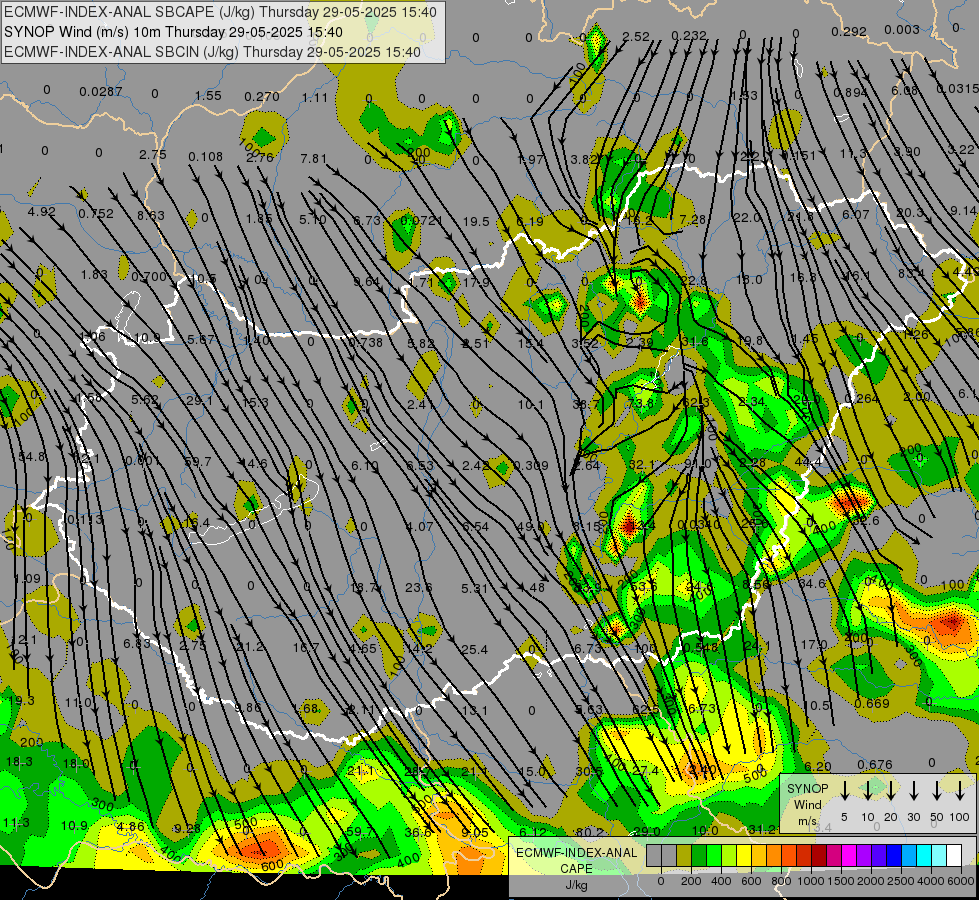This screenshot has width=979, height=900.
Task: Select the pure blue swatch above 2500
Action: pos(894,855)
